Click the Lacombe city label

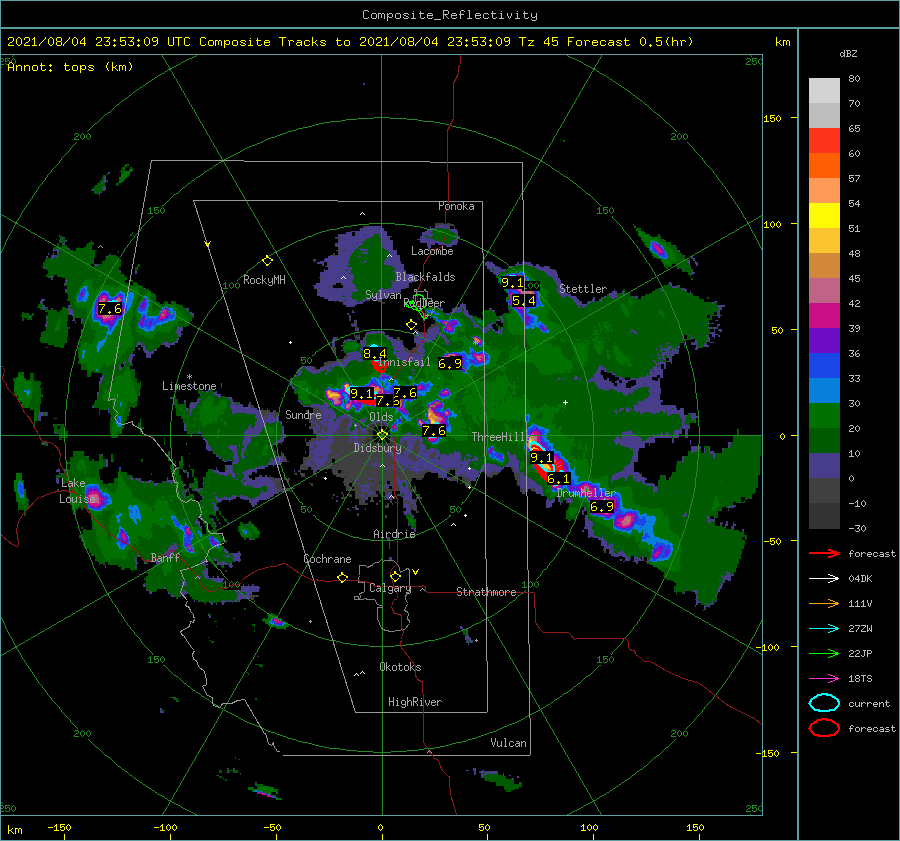click(432, 251)
